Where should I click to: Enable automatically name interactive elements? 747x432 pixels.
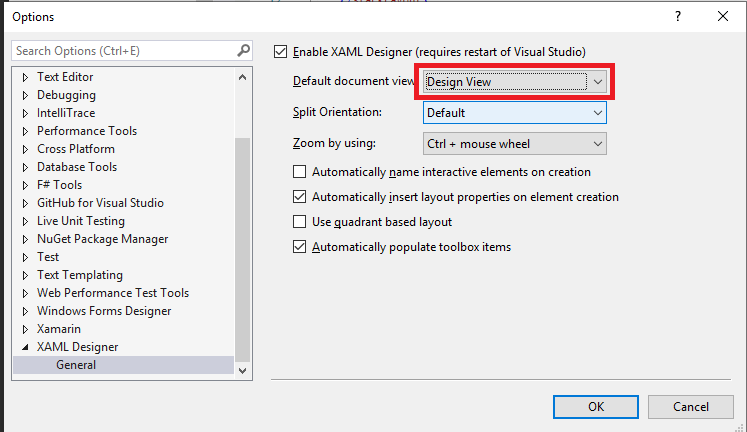299,171
